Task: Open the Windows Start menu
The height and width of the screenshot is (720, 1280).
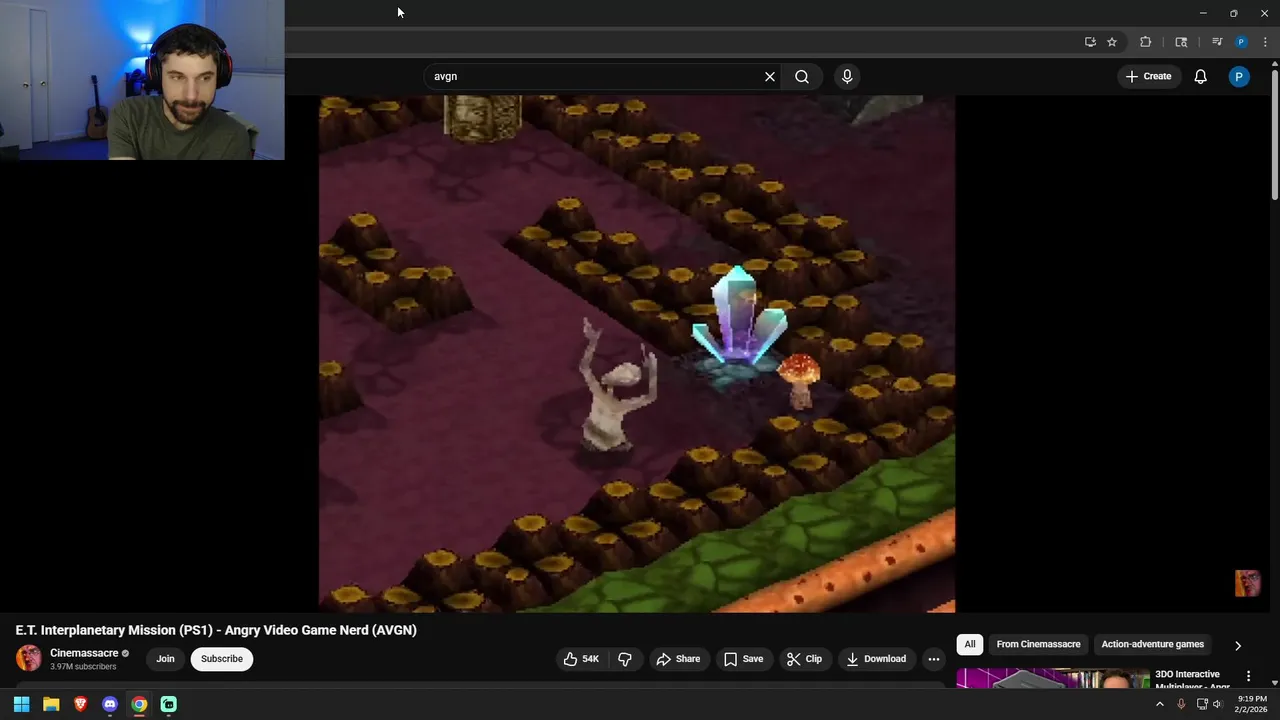Action: pos(21,704)
